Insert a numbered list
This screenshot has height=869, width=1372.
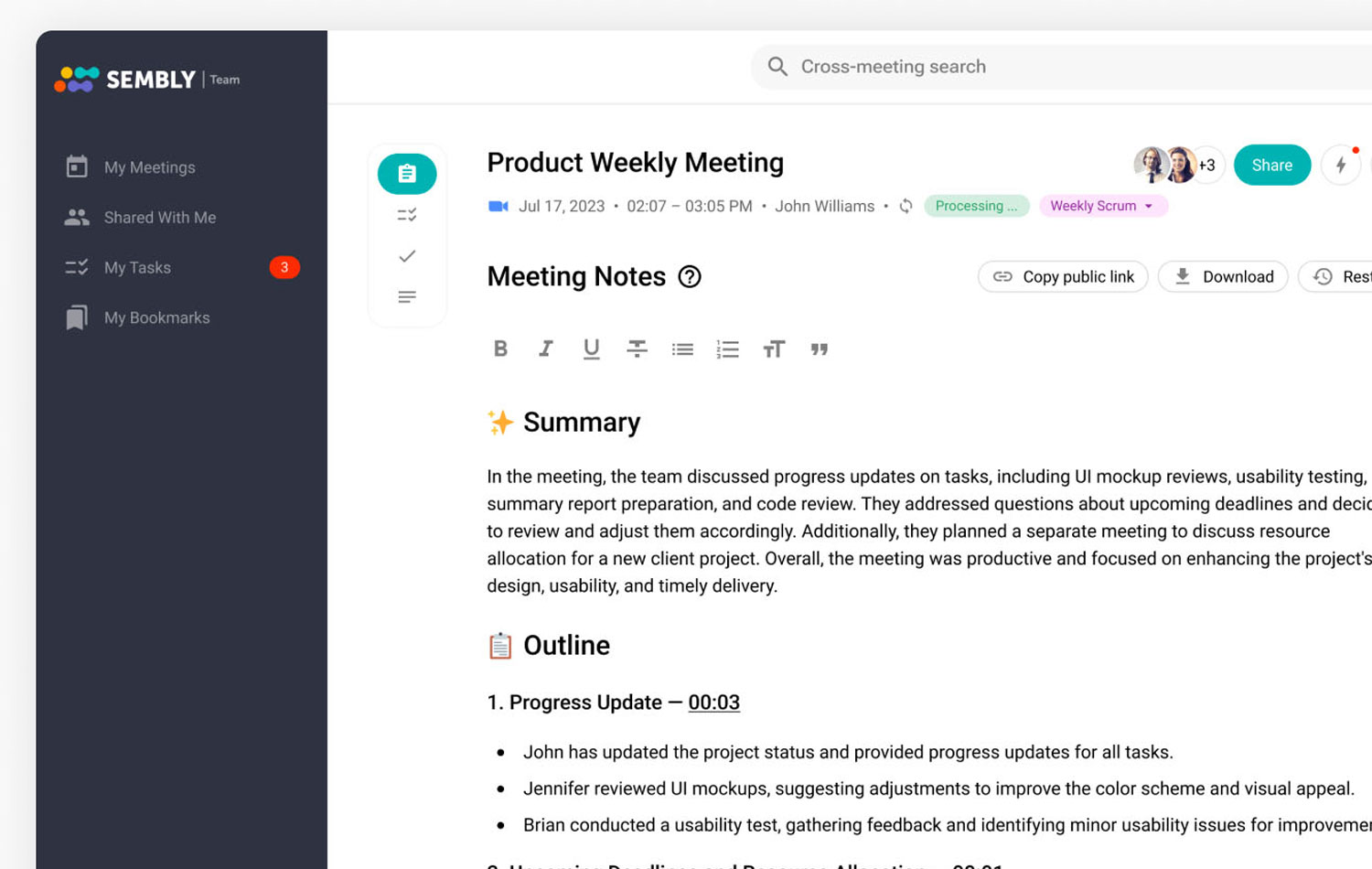pyautogui.click(x=728, y=349)
